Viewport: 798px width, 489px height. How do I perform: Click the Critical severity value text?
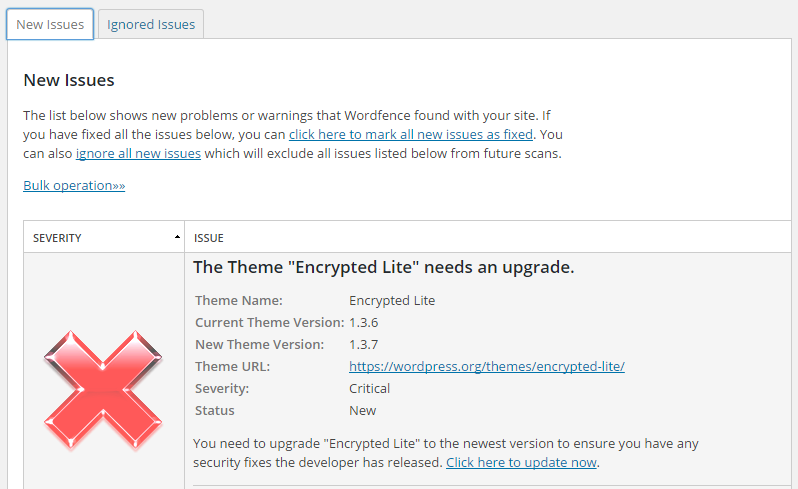point(369,388)
